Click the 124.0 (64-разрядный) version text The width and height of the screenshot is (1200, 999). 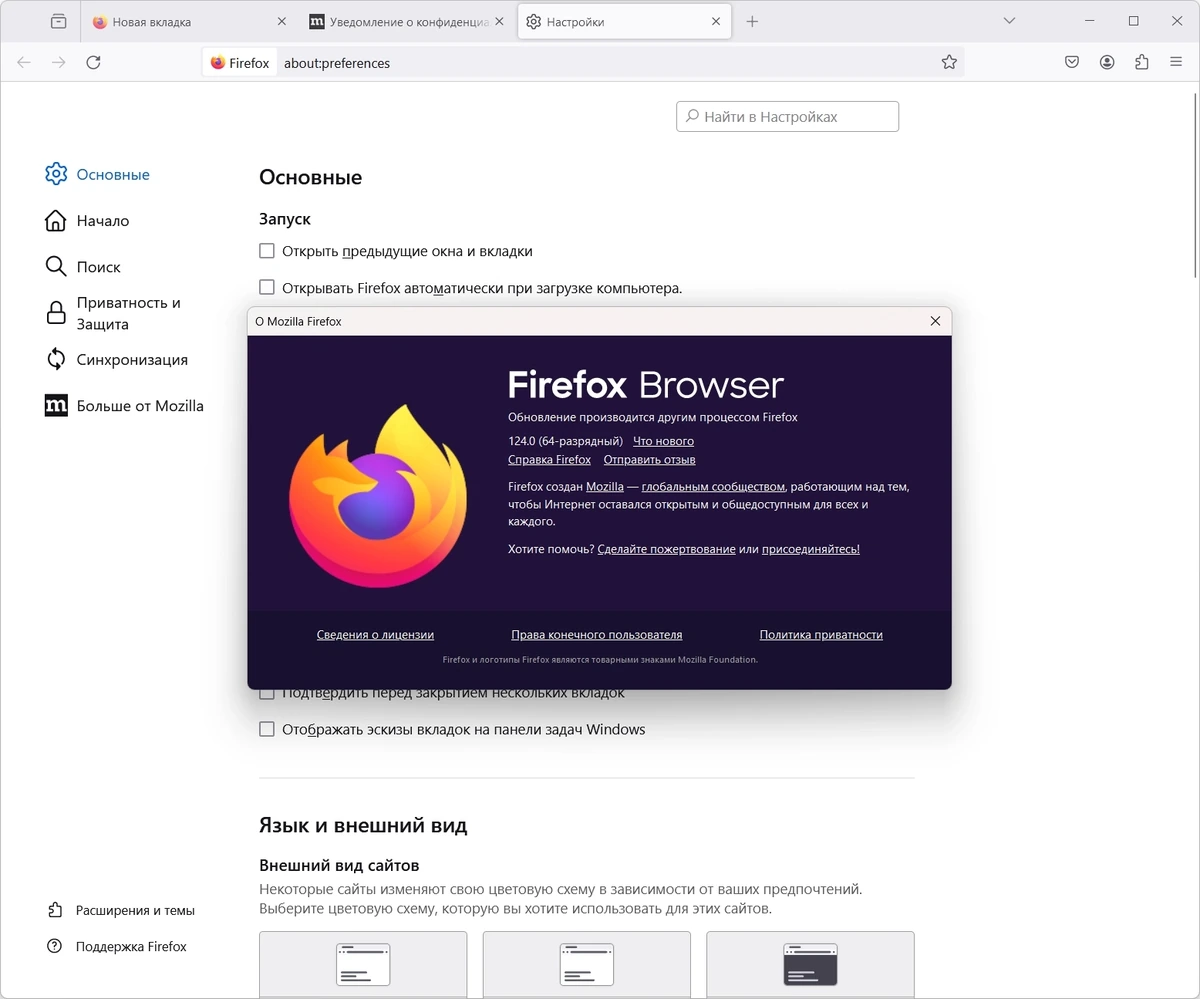(565, 441)
